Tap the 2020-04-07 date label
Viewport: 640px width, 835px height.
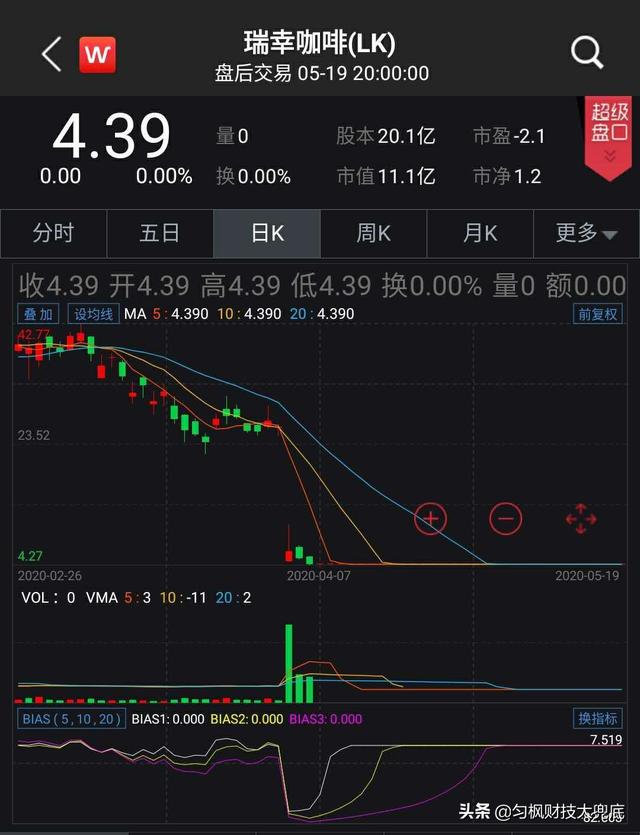(318, 576)
